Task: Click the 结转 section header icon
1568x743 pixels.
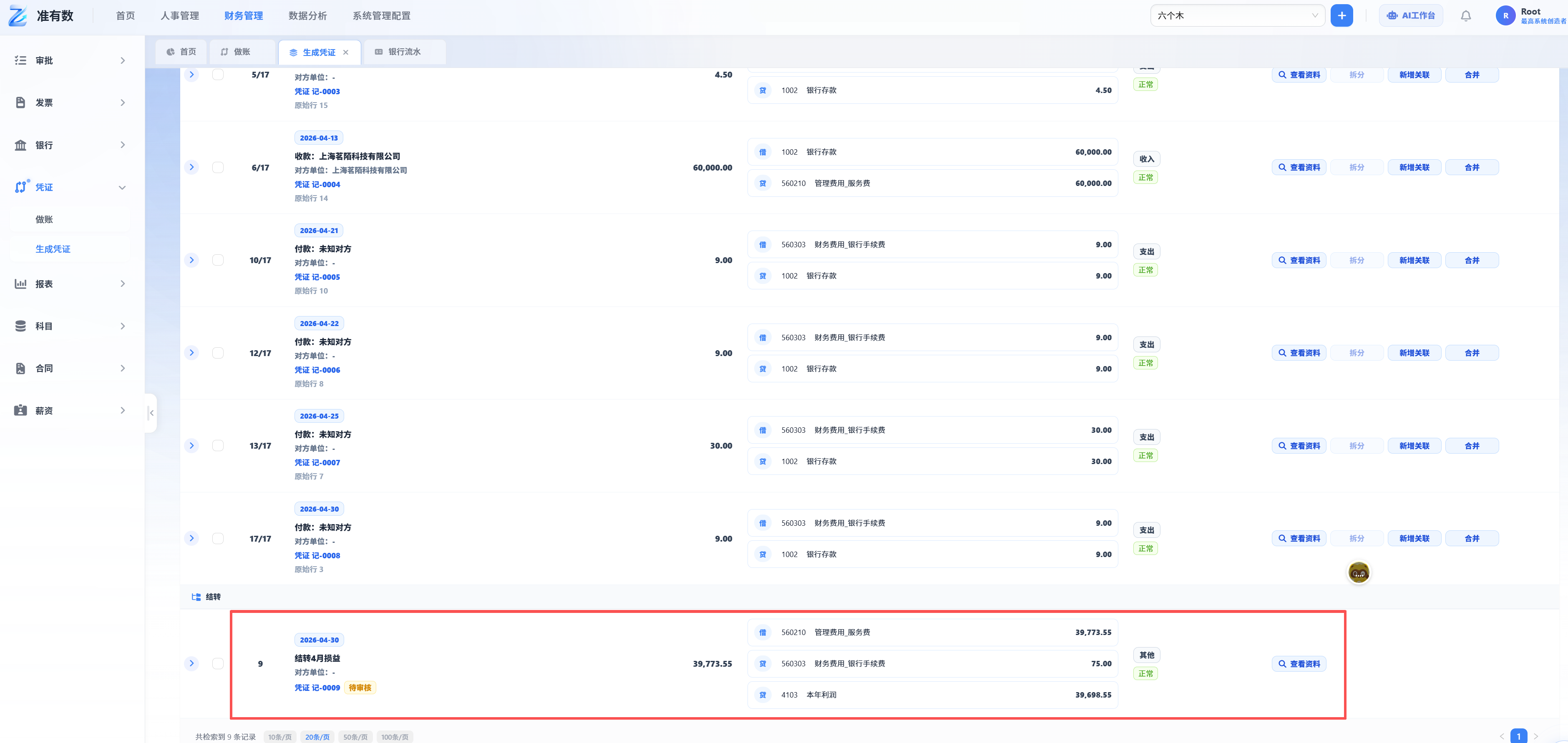Action: (196, 597)
